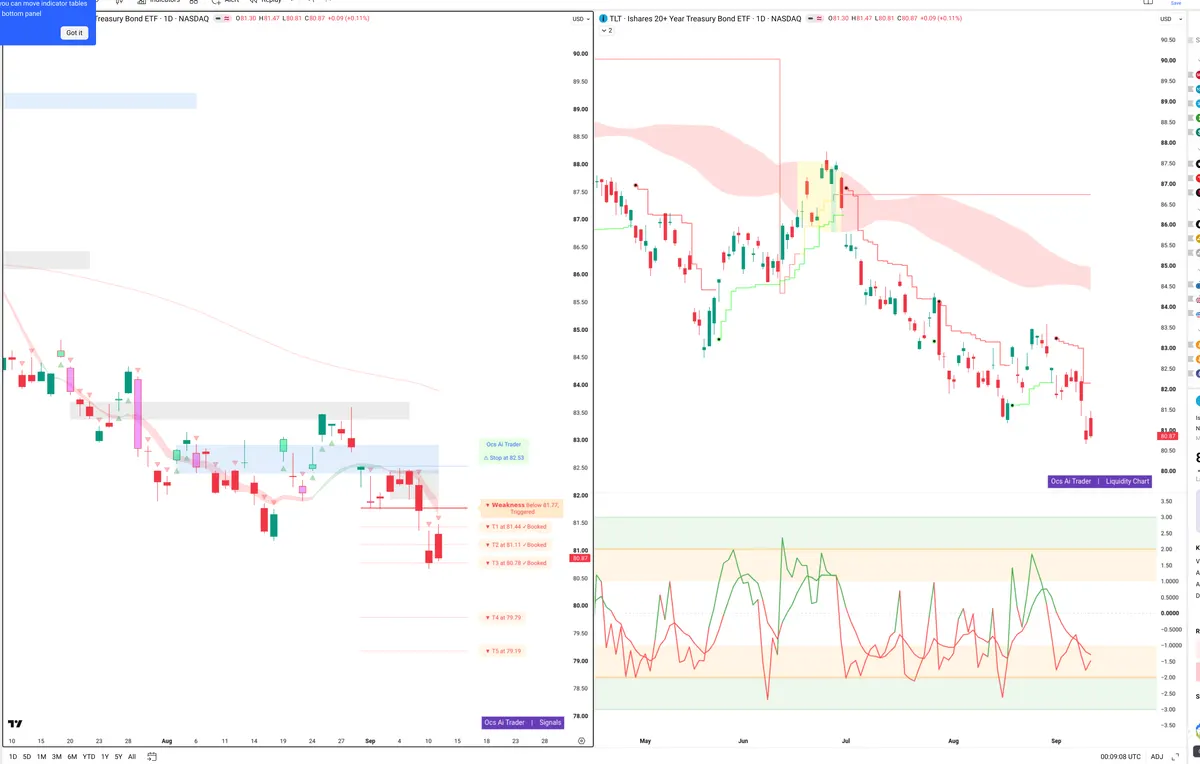Click the 80.87 last price tag on left chart
Image resolution: width=1200 pixels, height=764 pixels.
point(580,558)
